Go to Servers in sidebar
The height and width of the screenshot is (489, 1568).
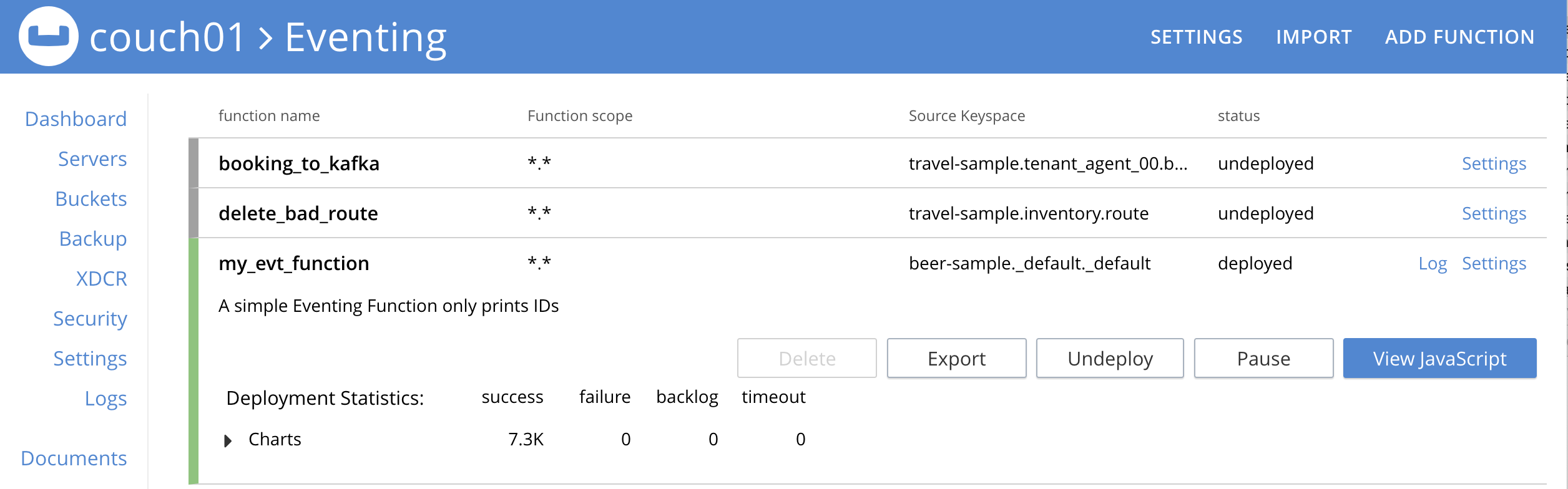92,159
